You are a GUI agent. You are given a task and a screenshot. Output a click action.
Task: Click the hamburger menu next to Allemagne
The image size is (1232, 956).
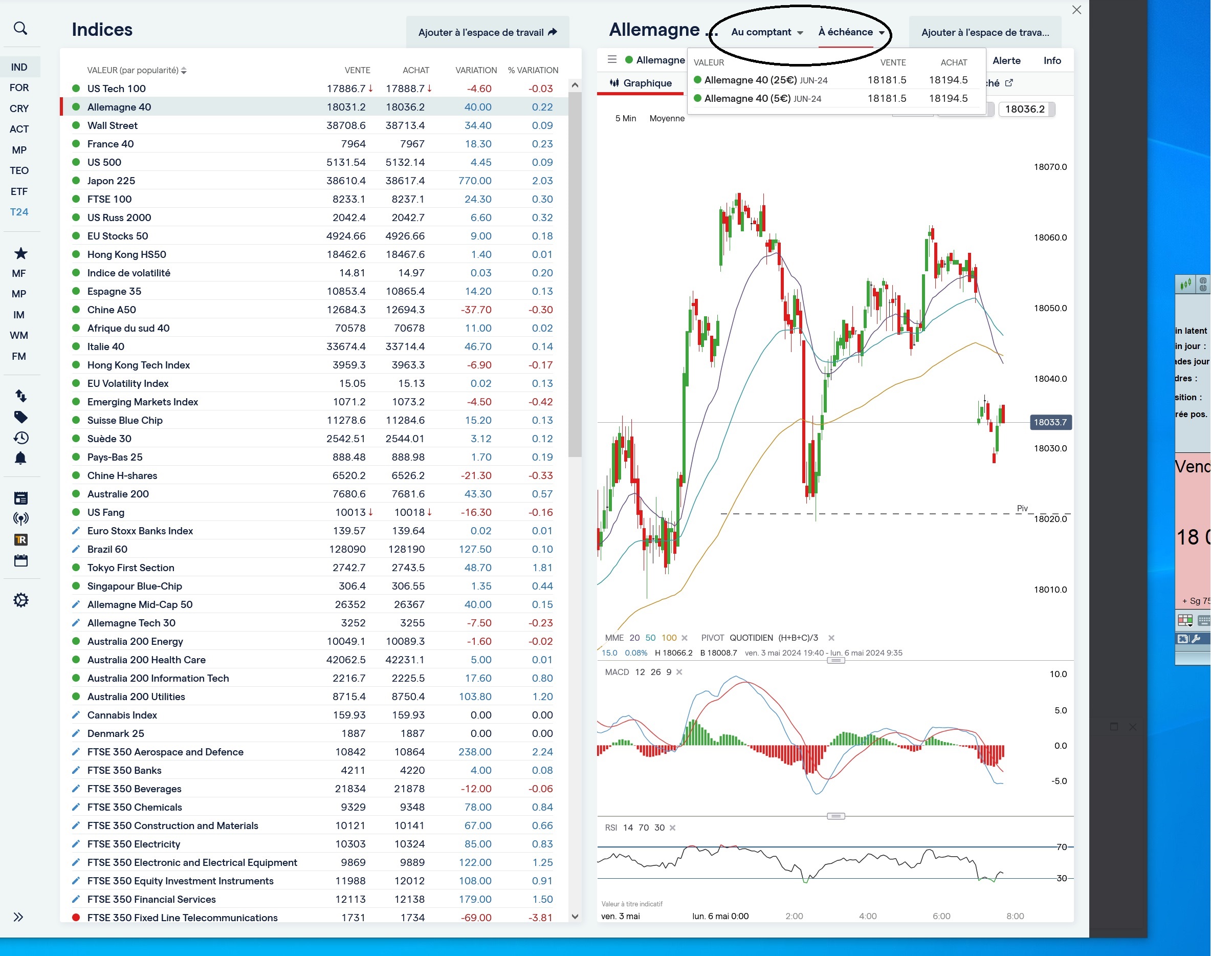612,59
